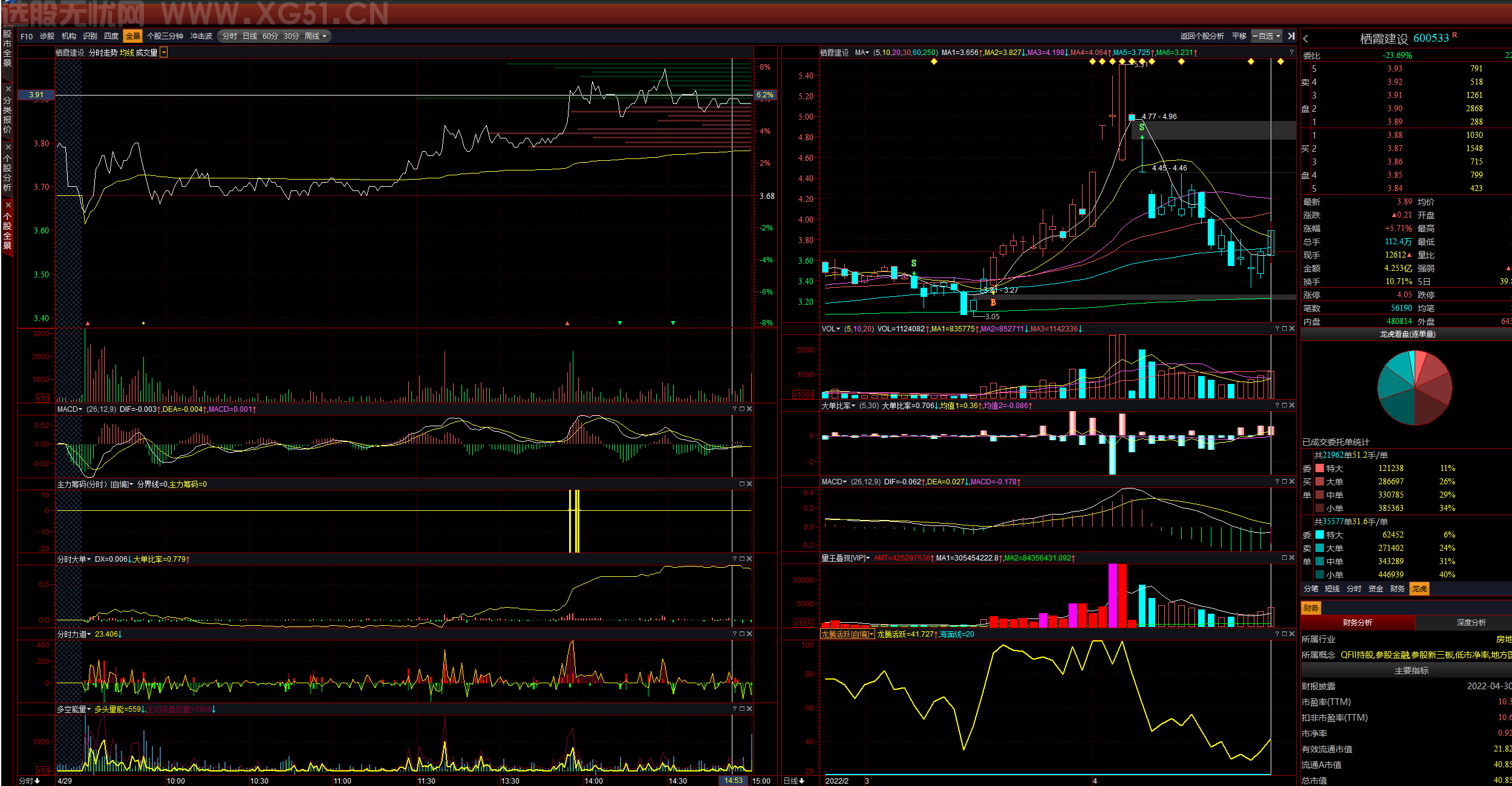Open the orange dropdown beside 成交量
Viewport: 1512px width, 786px height.
point(164,53)
